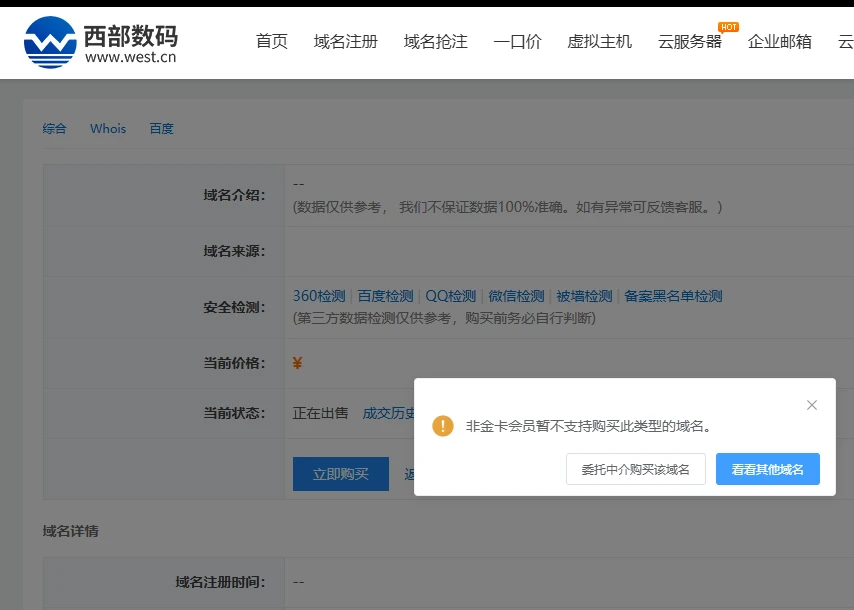Click the 委托中介购买该域名 button
Image resolution: width=854 pixels, height=610 pixels.
[636, 469]
